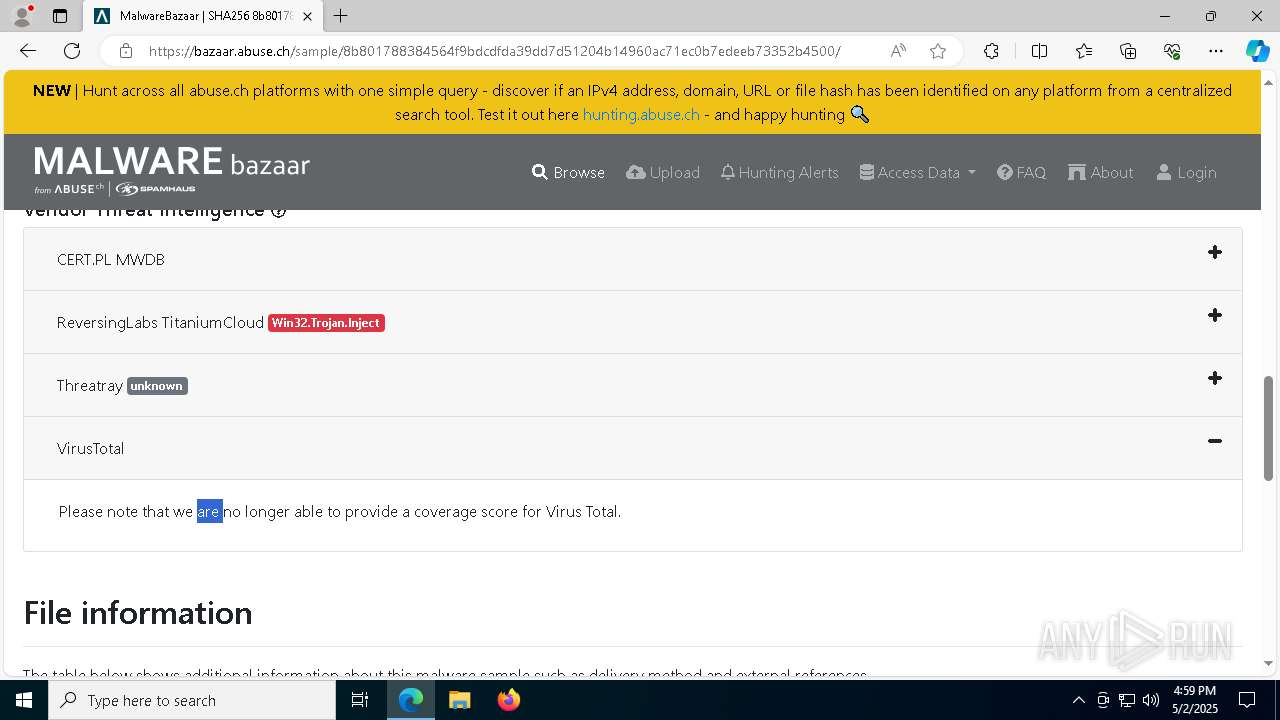
Task: Open the notification center icon
Action: pyautogui.click(x=1247, y=700)
